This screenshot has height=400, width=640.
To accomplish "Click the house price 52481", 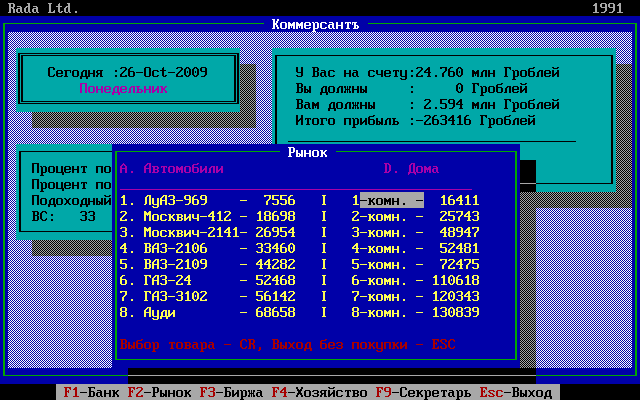I will pos(460,248).
